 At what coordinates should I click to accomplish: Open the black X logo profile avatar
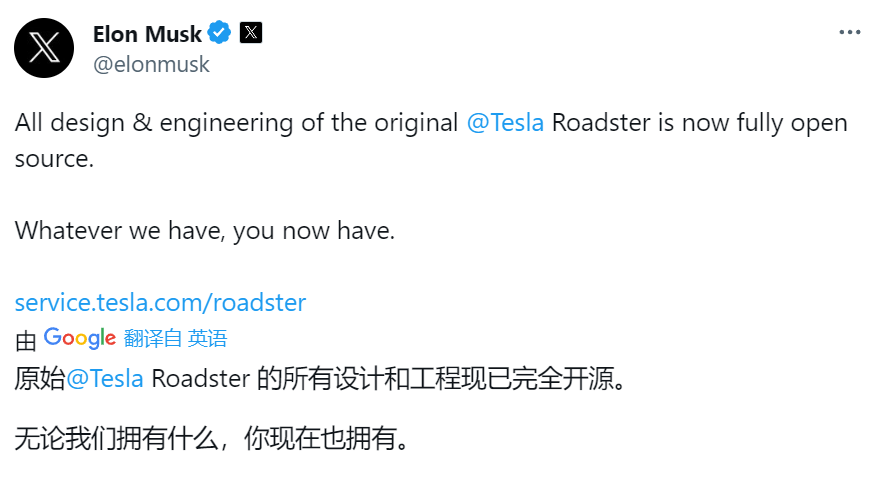[44, 48]
